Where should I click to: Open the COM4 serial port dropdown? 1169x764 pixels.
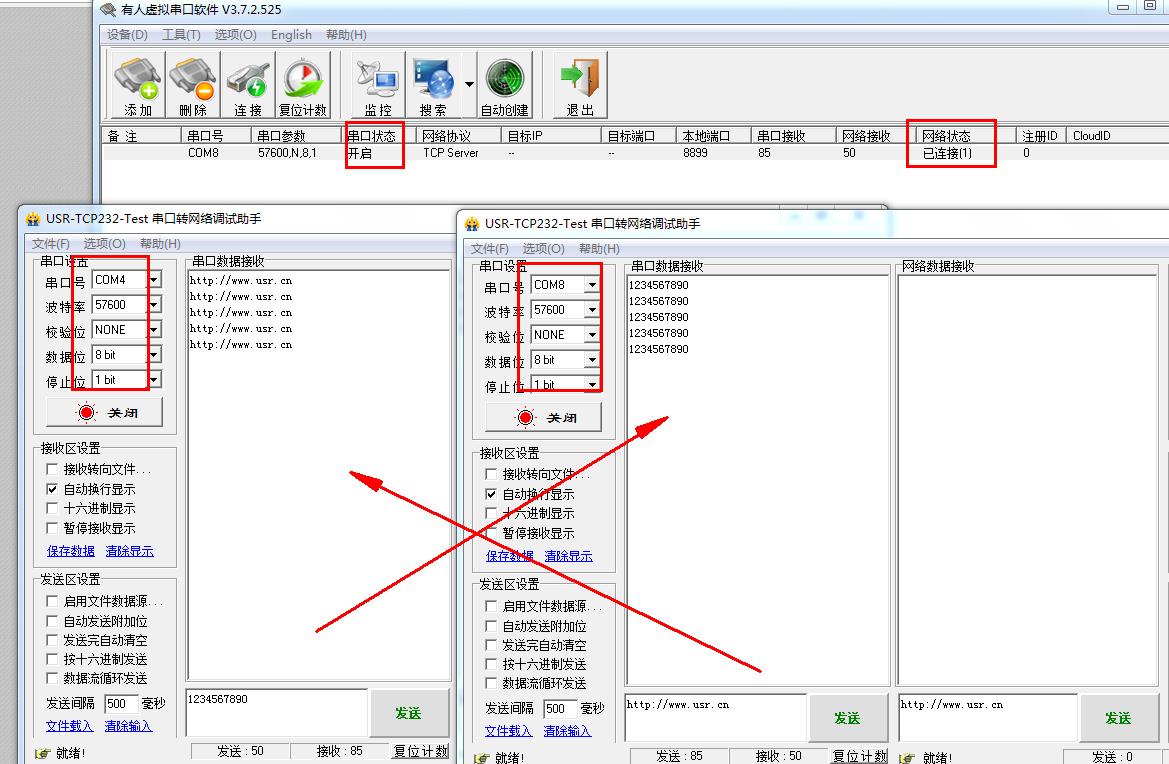point(153,280)
